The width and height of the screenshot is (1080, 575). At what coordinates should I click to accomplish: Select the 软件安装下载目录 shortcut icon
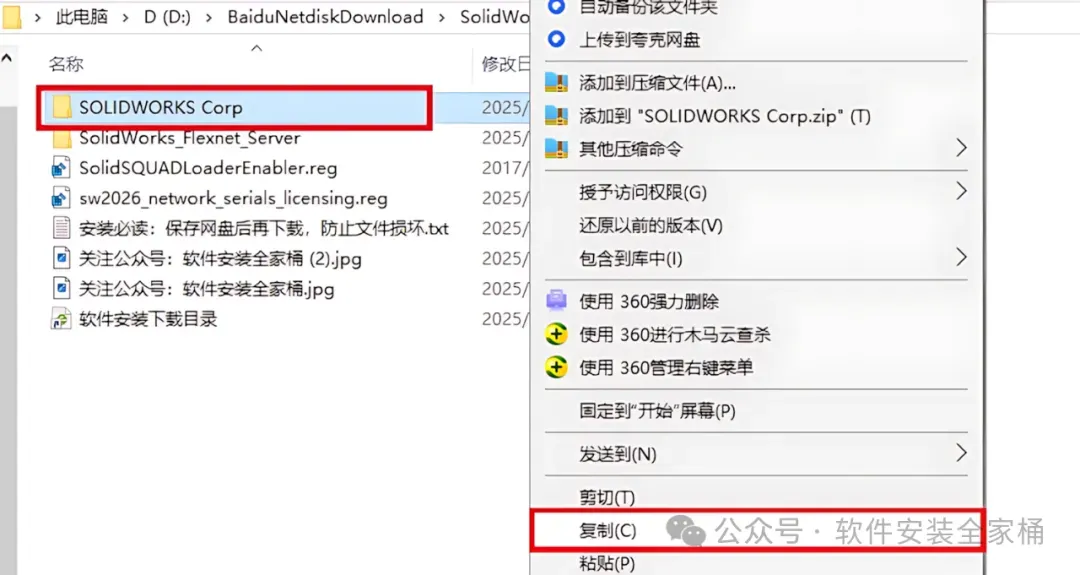click(x=61, y=319)
